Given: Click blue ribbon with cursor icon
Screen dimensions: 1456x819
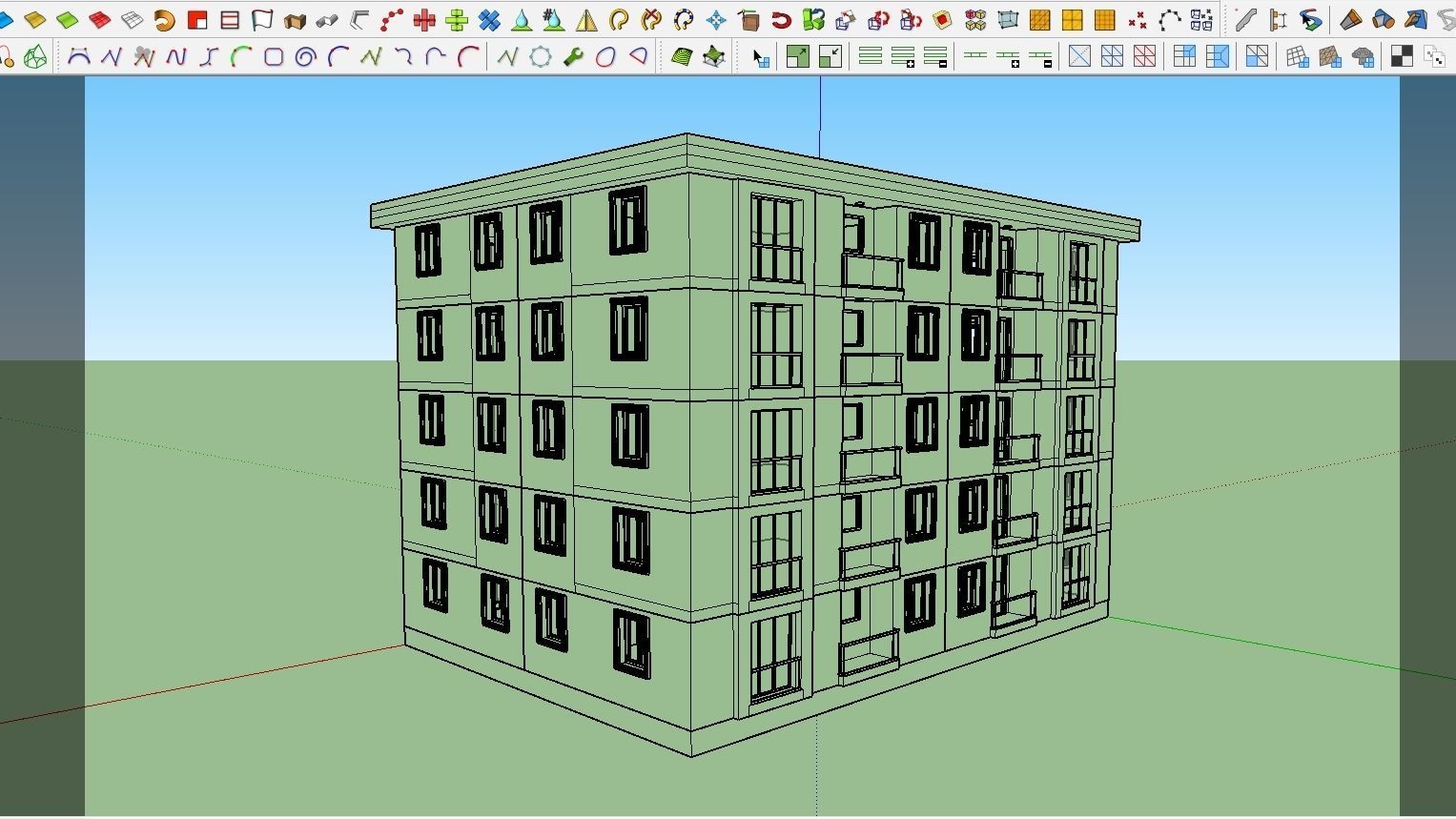Looking at the screenshot, I should point(1311,20).
